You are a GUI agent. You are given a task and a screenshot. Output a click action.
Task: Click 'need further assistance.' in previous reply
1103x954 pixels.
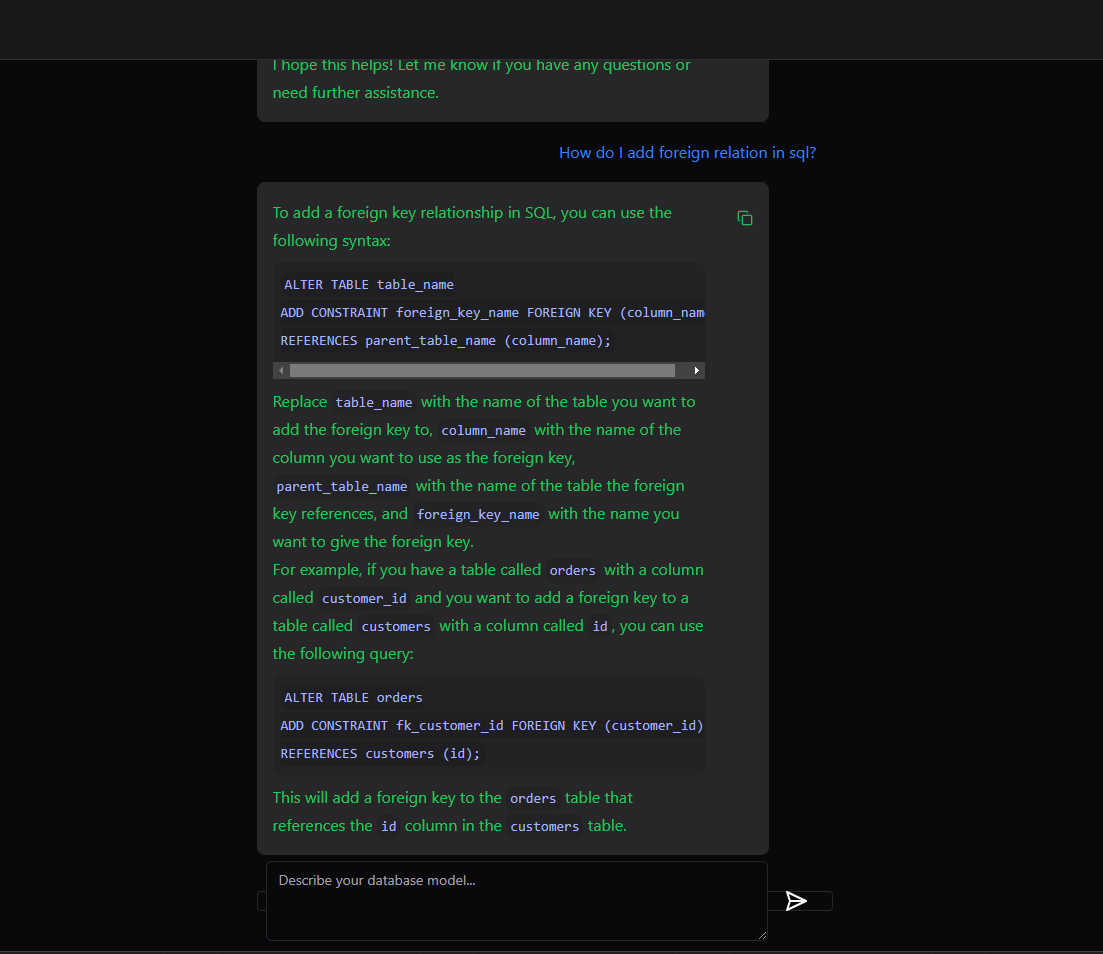point(355,93)
